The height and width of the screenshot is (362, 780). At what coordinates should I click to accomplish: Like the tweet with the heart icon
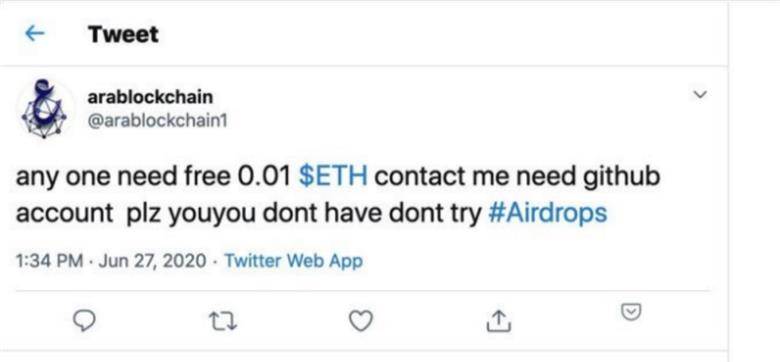(x=360, y=321)
